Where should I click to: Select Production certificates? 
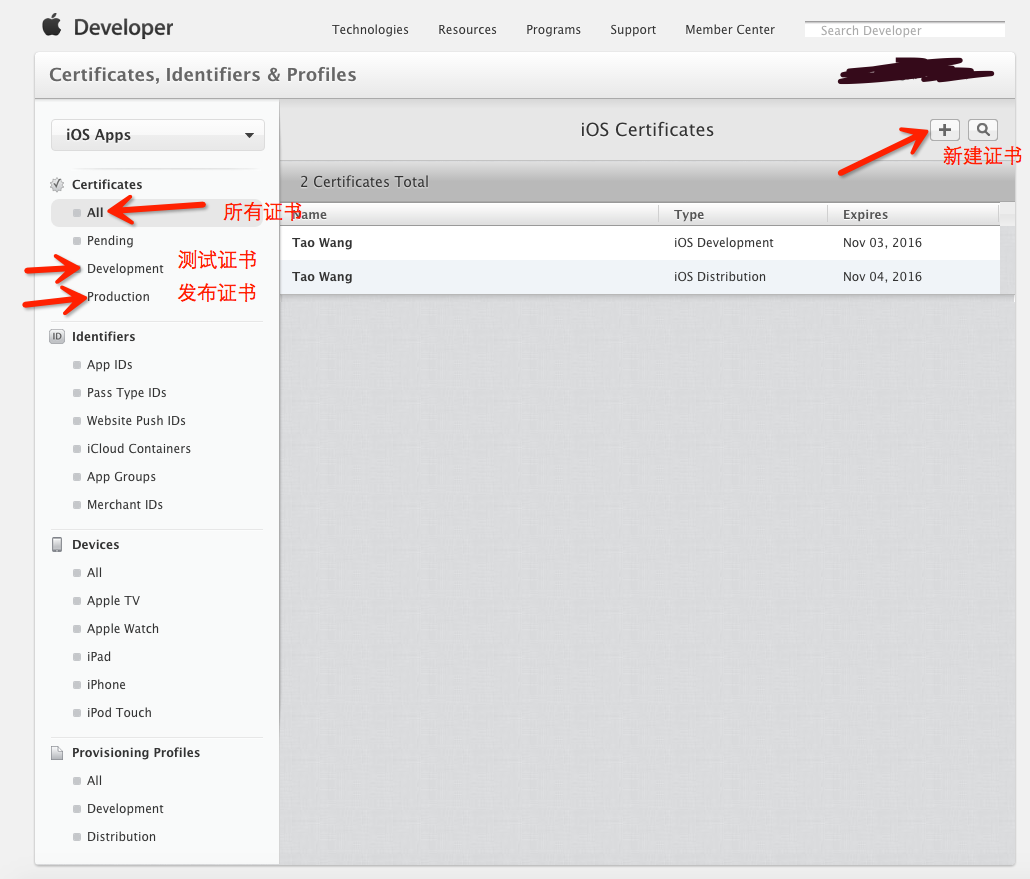(x=118, y=297)
